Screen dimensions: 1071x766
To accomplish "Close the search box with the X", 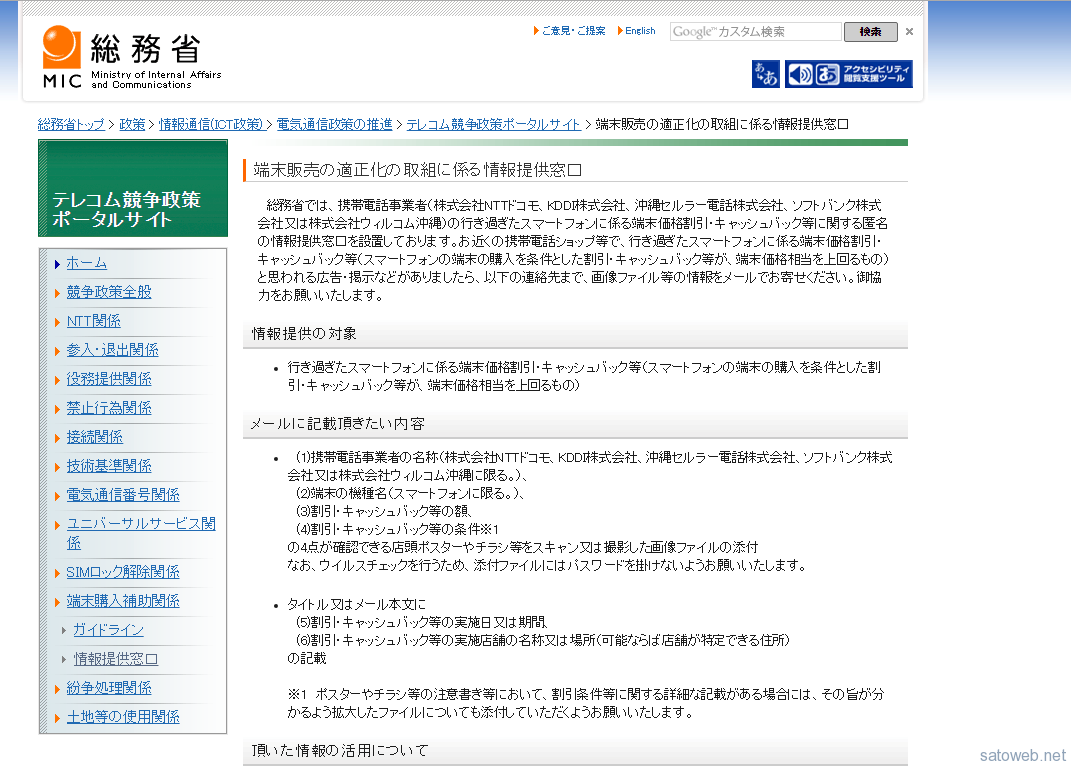I will tap(909, 31).
